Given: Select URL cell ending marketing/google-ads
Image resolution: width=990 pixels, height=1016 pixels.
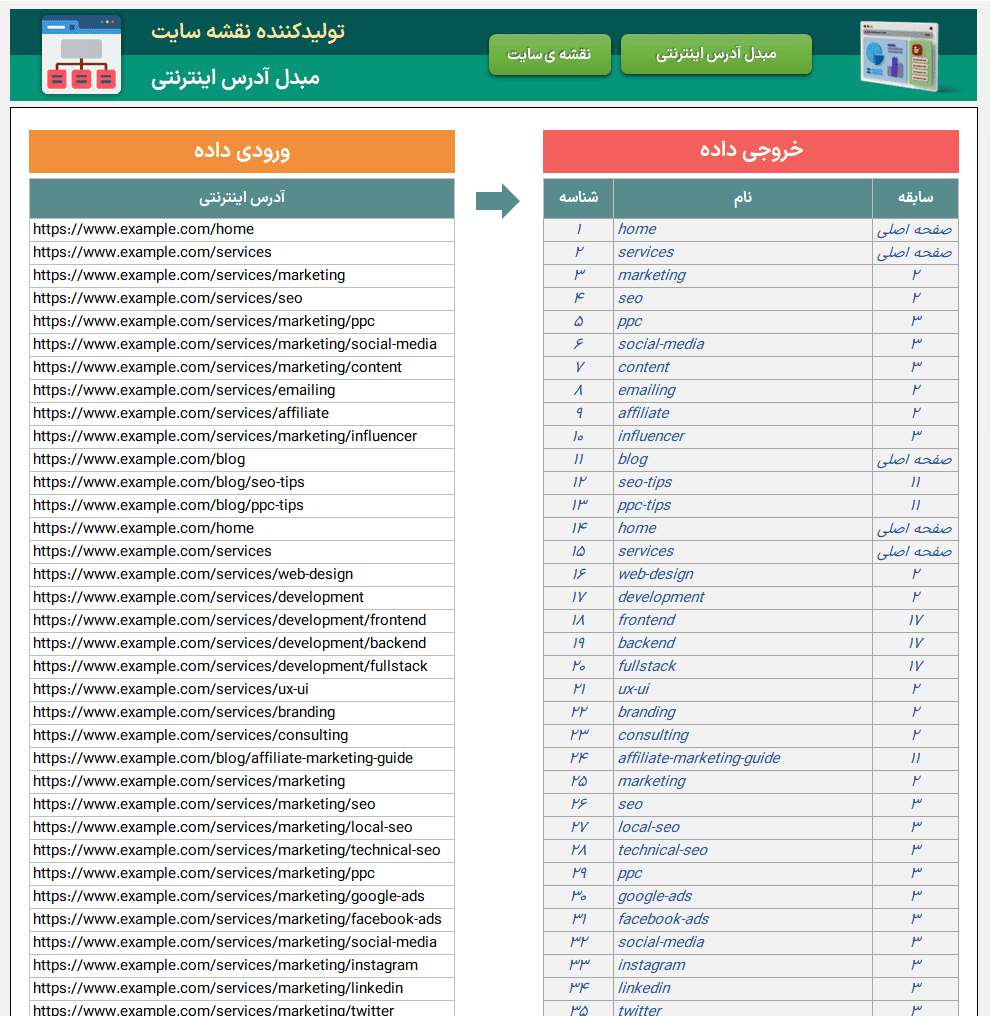Looking at the screenshot, I should [242, 897].
